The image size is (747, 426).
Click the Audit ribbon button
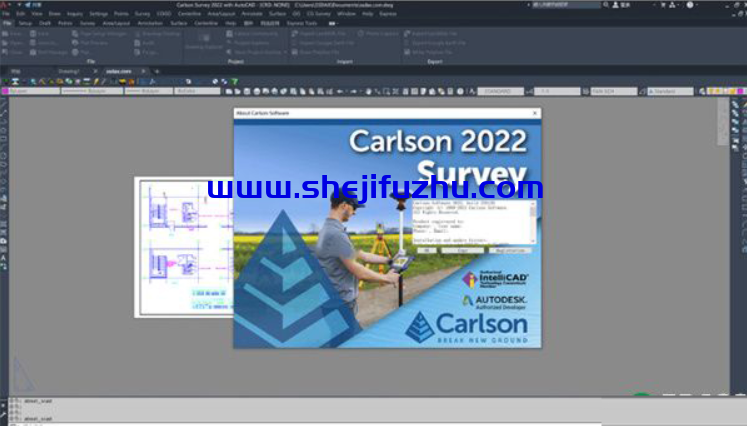[144, 43]
